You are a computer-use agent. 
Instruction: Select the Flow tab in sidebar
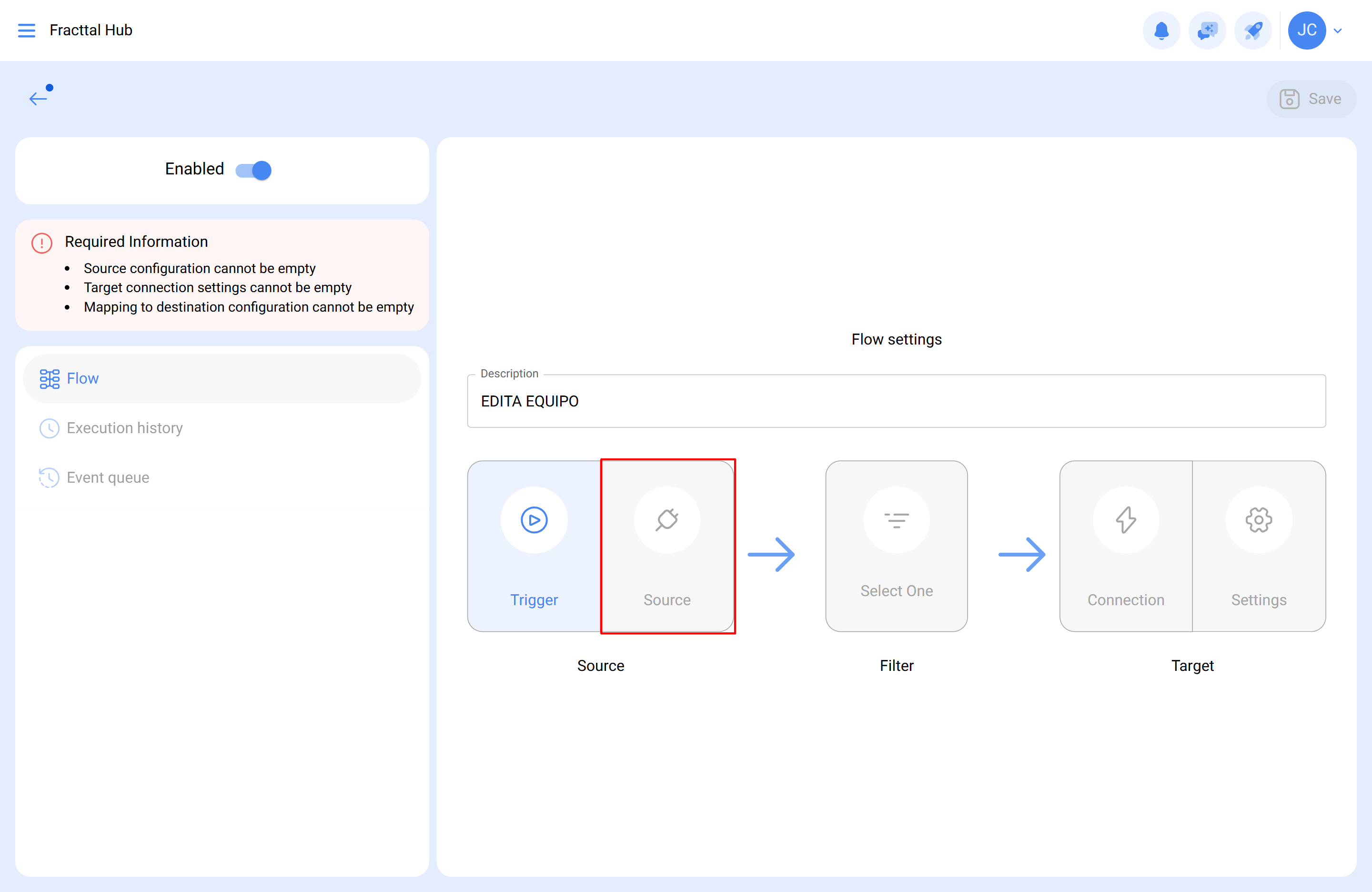coord(82,378)
